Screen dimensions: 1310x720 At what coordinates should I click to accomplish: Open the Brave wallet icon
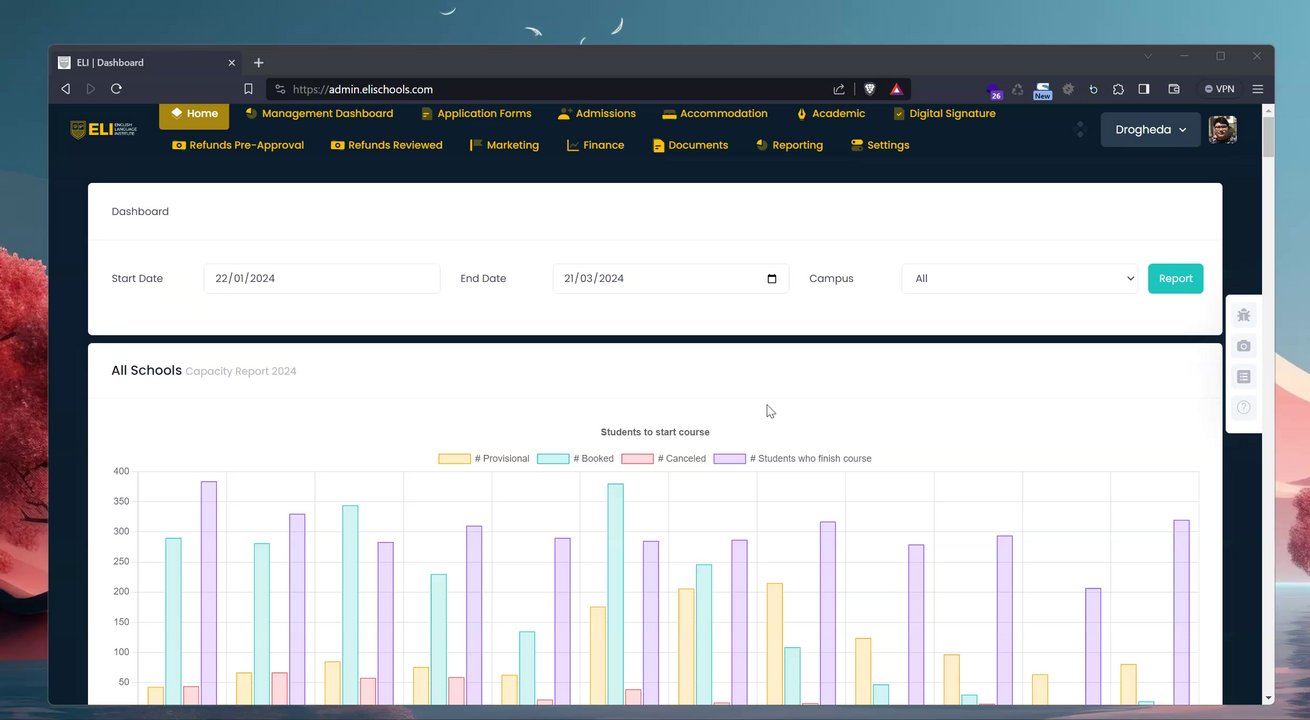coord(1174,89)
